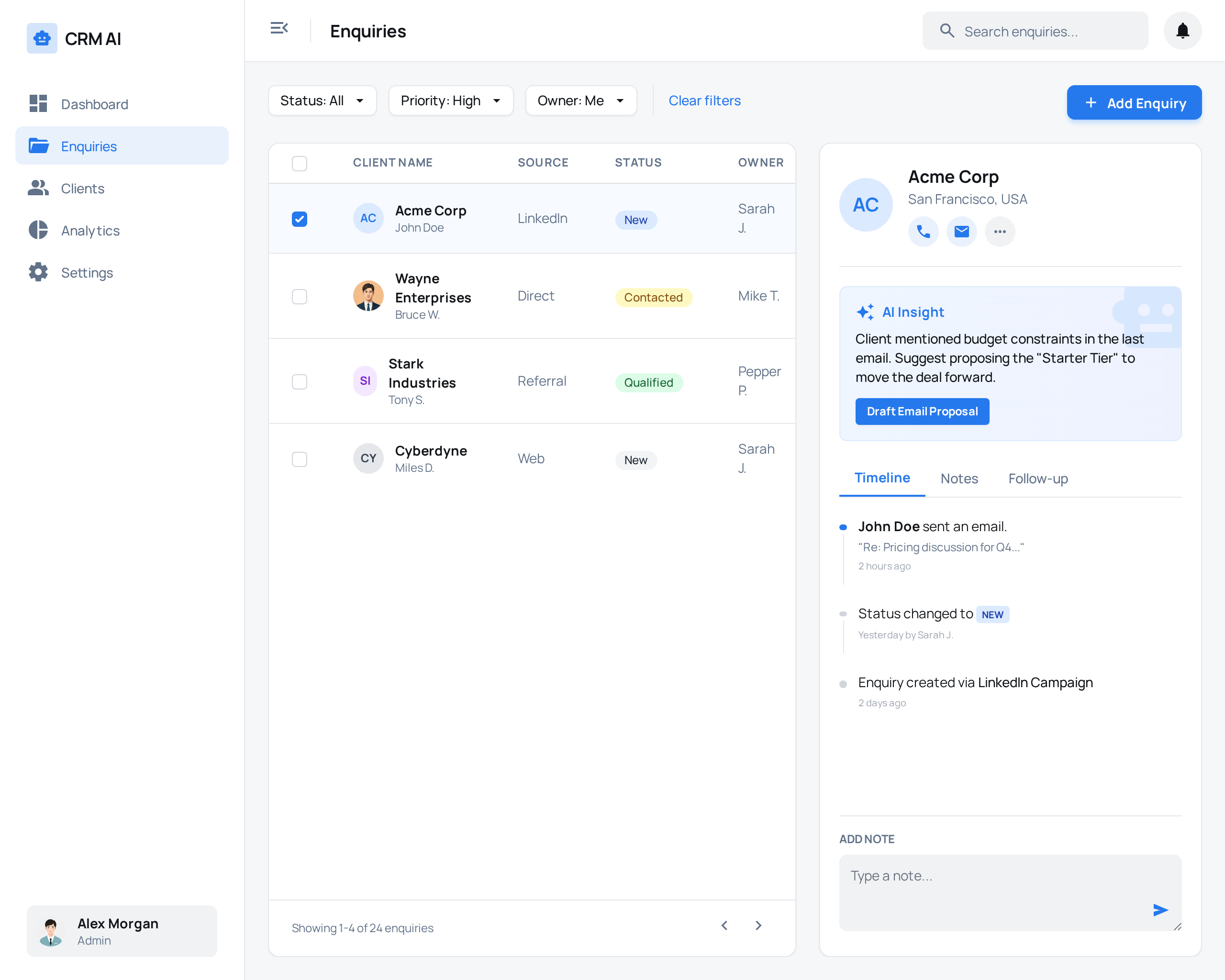The image size is (1225, 980).
Task: Switch to the Notes tab
Action: point(959,479)
